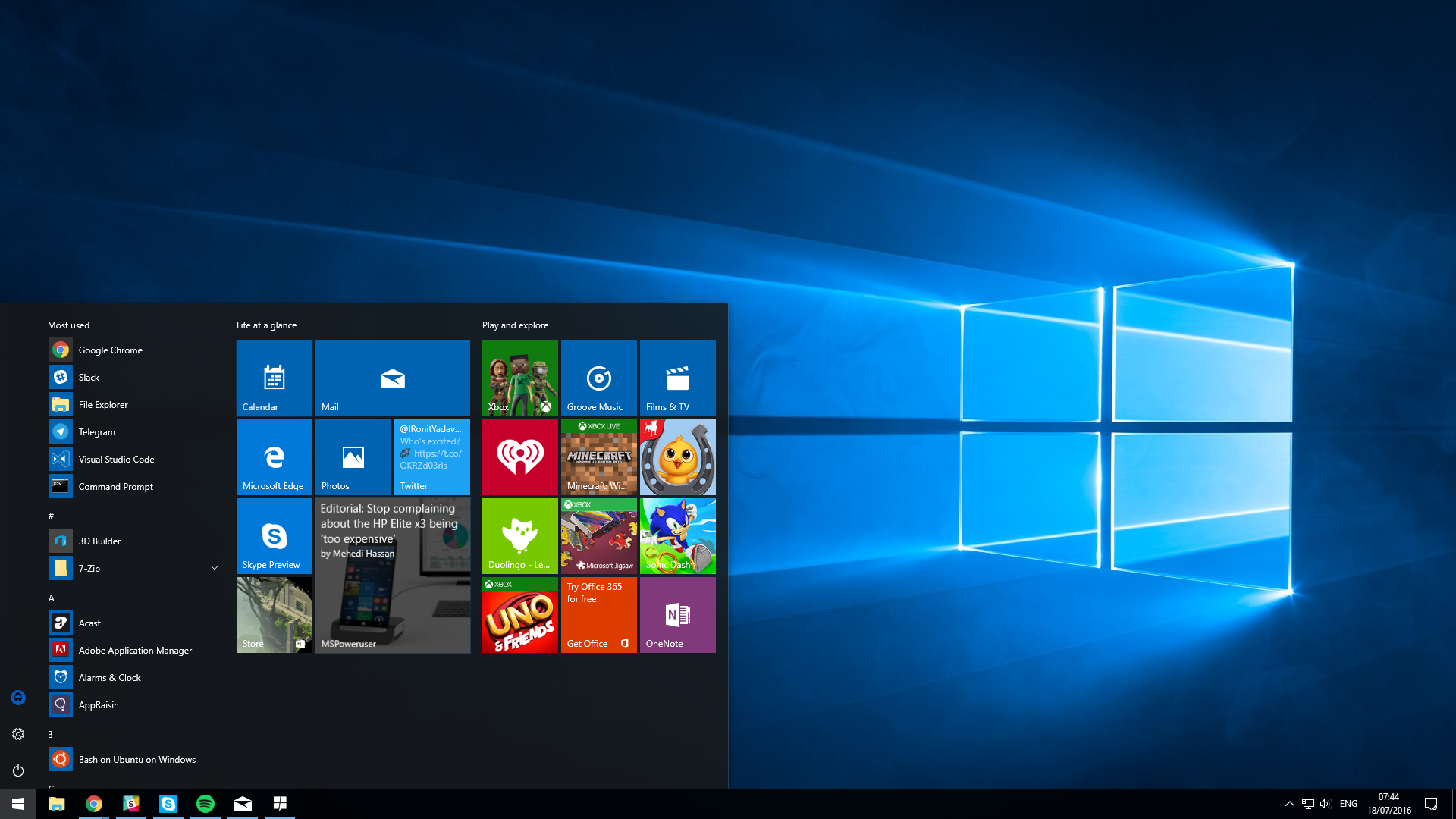Launch OneNote from Start Menu tile
Screen dimensions: 1456x819
click(x=677, y=614)
